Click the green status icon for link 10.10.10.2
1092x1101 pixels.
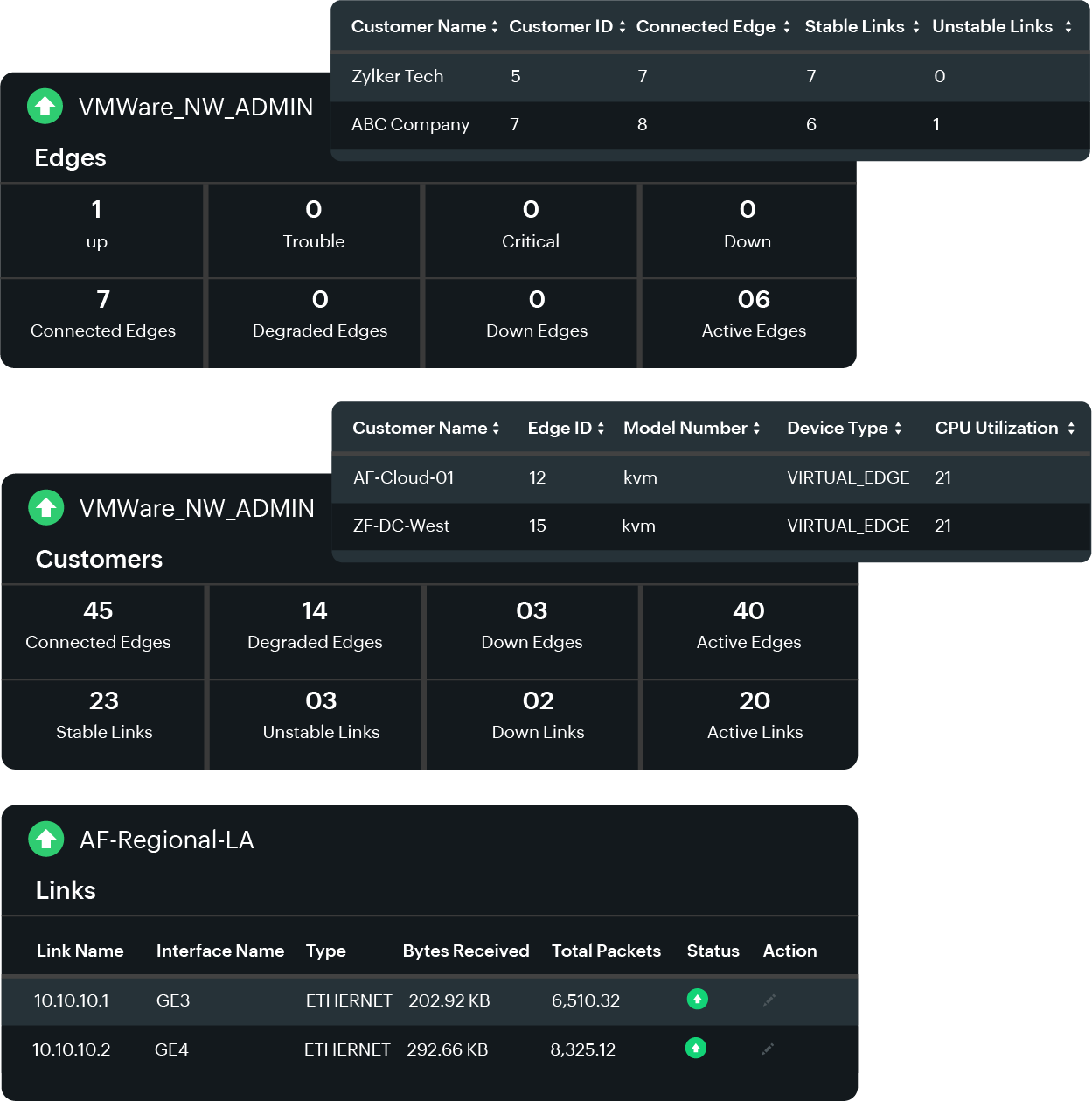point(696,1047)
